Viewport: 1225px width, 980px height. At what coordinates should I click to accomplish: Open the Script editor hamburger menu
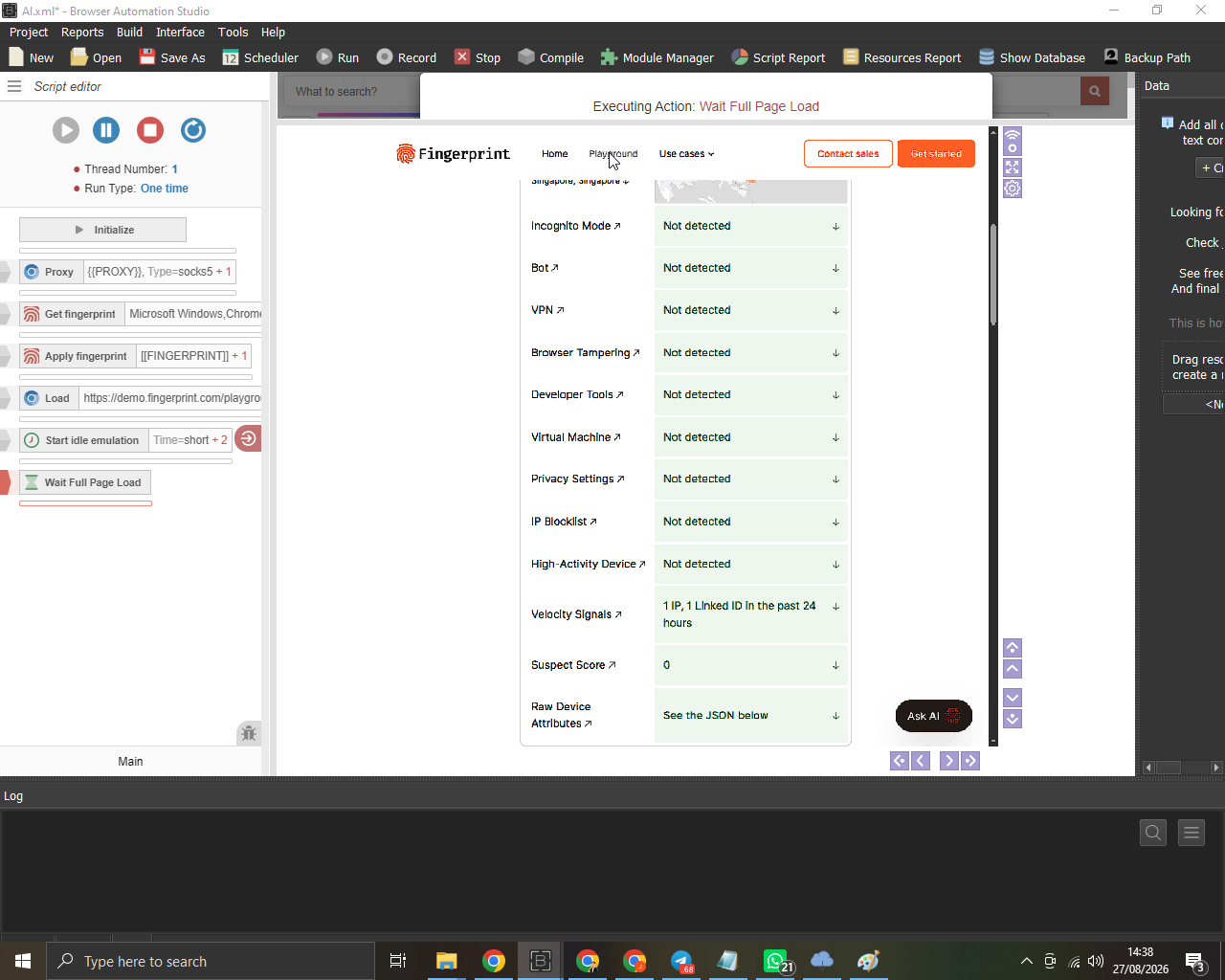pyautogui.click(x=14, y=86)
